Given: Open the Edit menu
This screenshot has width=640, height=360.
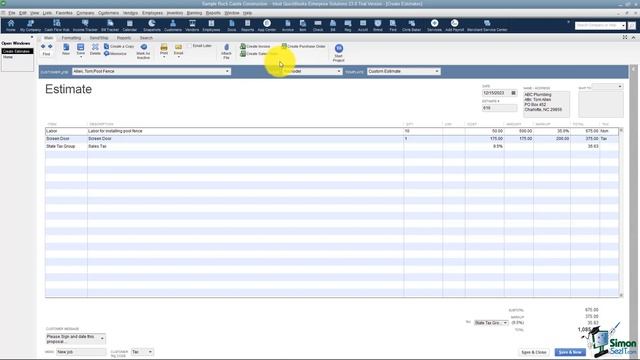Looking at the screenshot, I should point(22,13).
